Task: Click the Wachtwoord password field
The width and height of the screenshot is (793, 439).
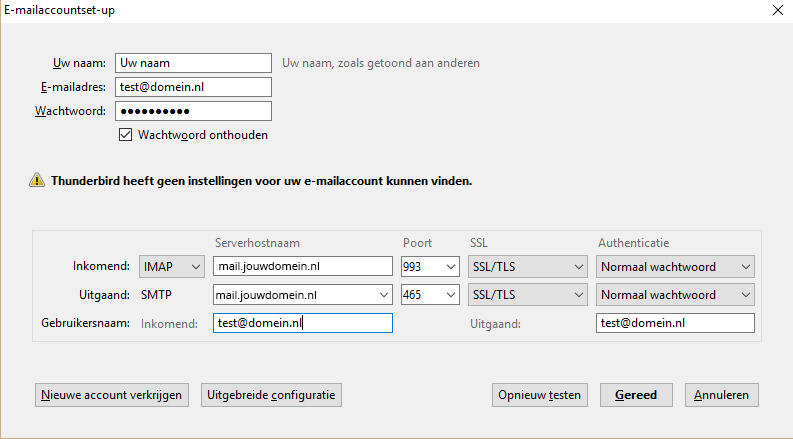Action: (x=193, y=111)
